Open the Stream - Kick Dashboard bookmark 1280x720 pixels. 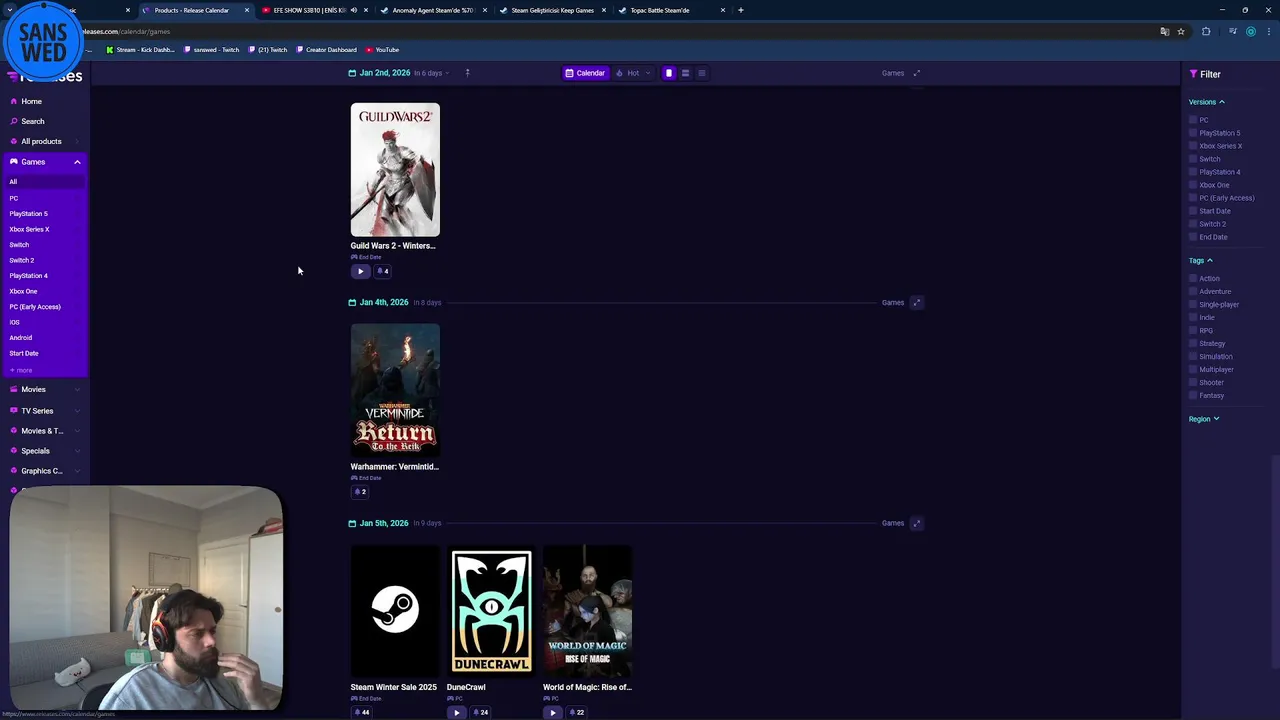point(140,50)
